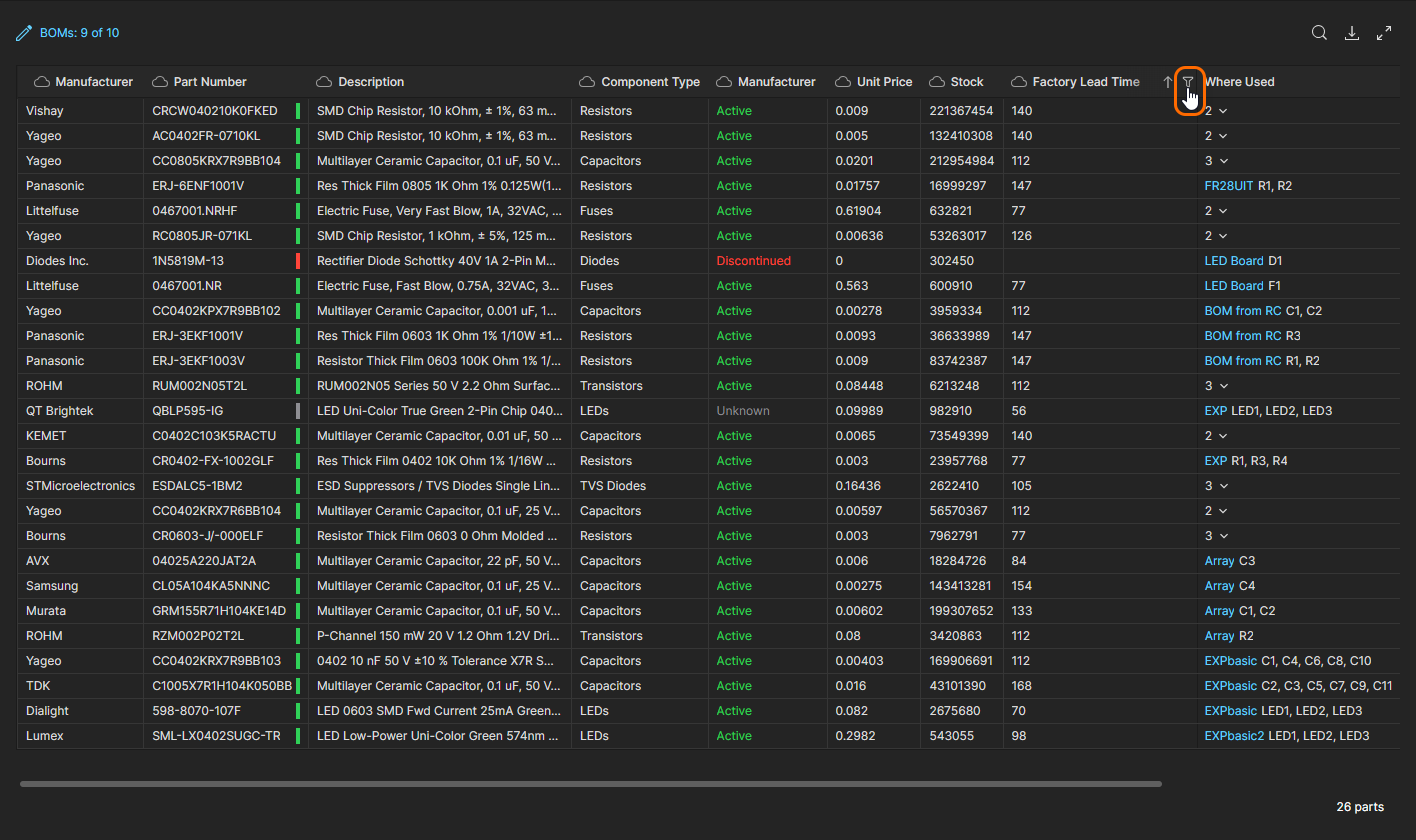Select Diodes Inc. manufacturer cell
1416x840 pixels.
click(57, 261)
